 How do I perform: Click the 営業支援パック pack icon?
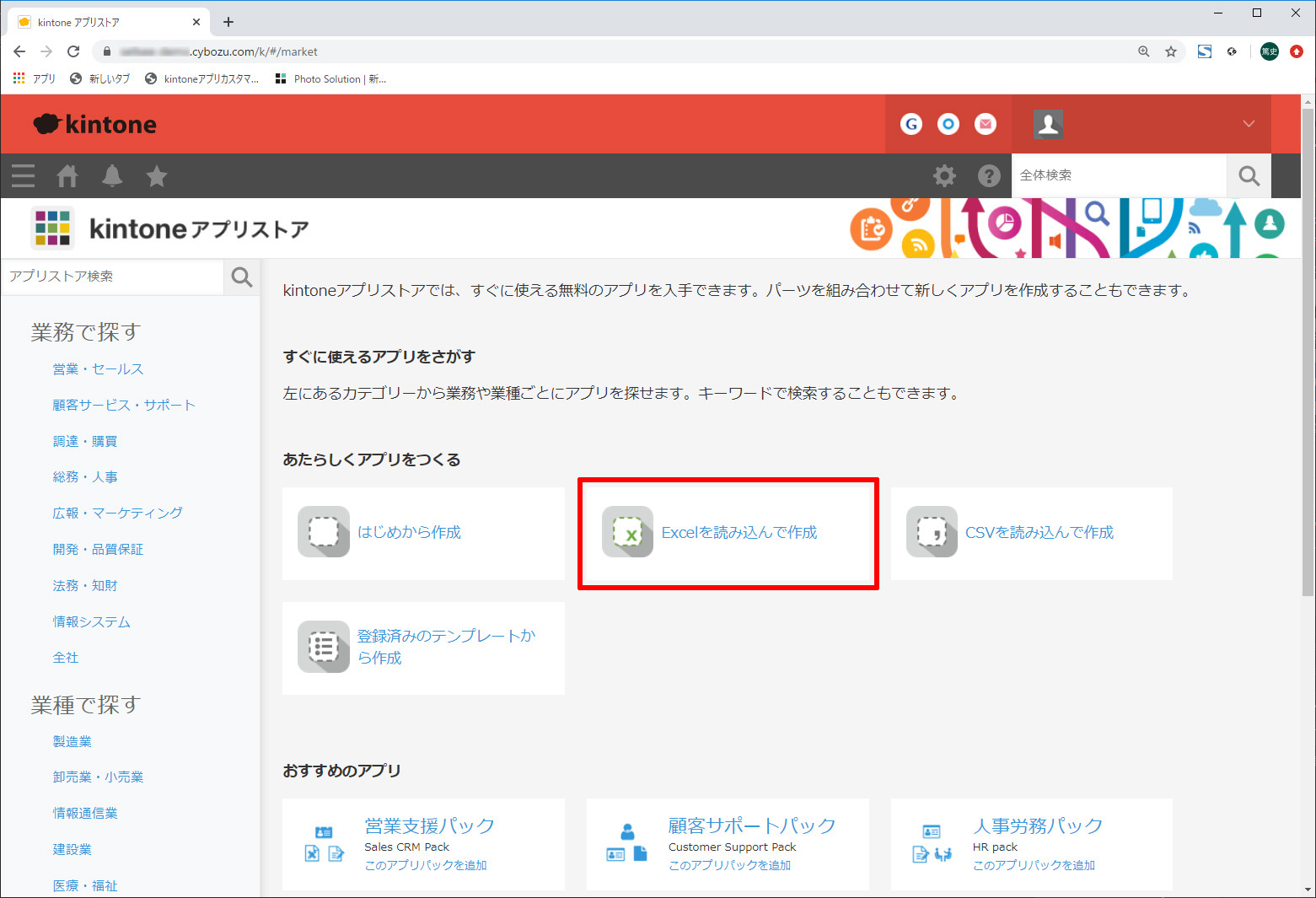pos(324,843)
